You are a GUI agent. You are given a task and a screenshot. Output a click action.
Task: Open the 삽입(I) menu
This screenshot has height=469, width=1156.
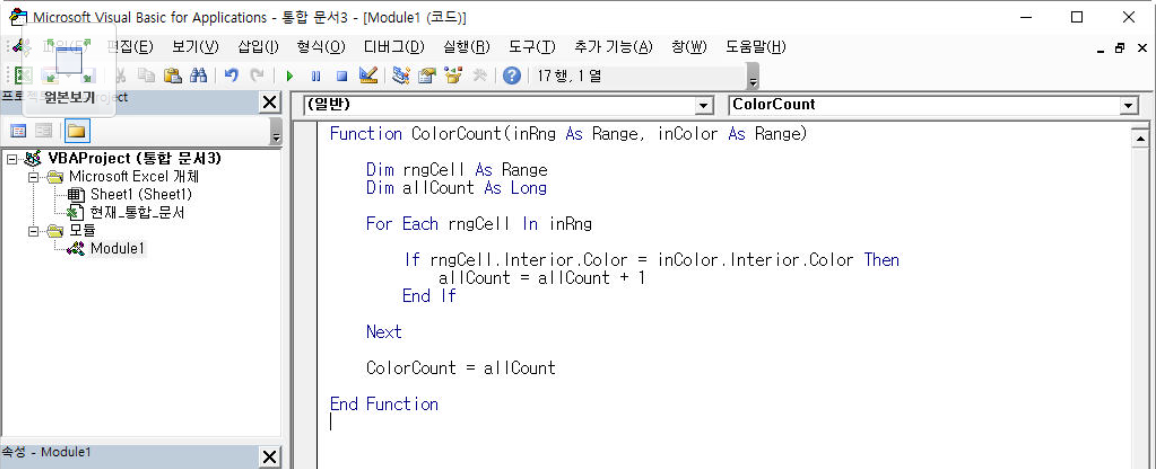click(258, 47)
